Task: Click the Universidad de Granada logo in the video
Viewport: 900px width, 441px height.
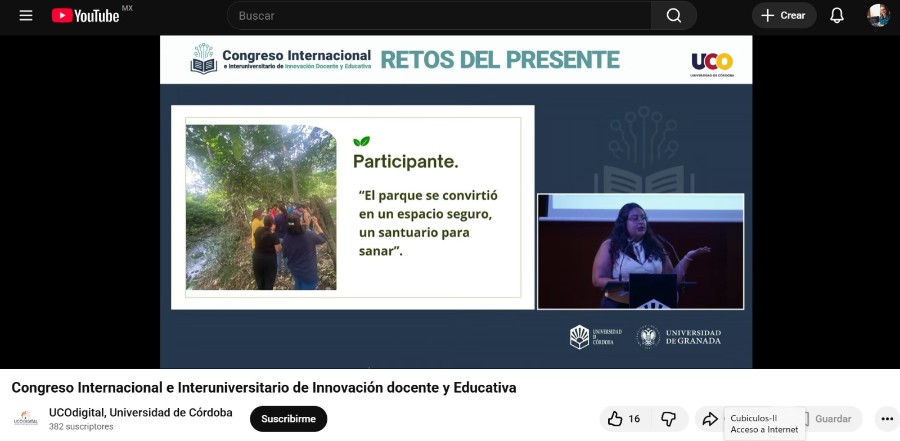Action: 680,337
